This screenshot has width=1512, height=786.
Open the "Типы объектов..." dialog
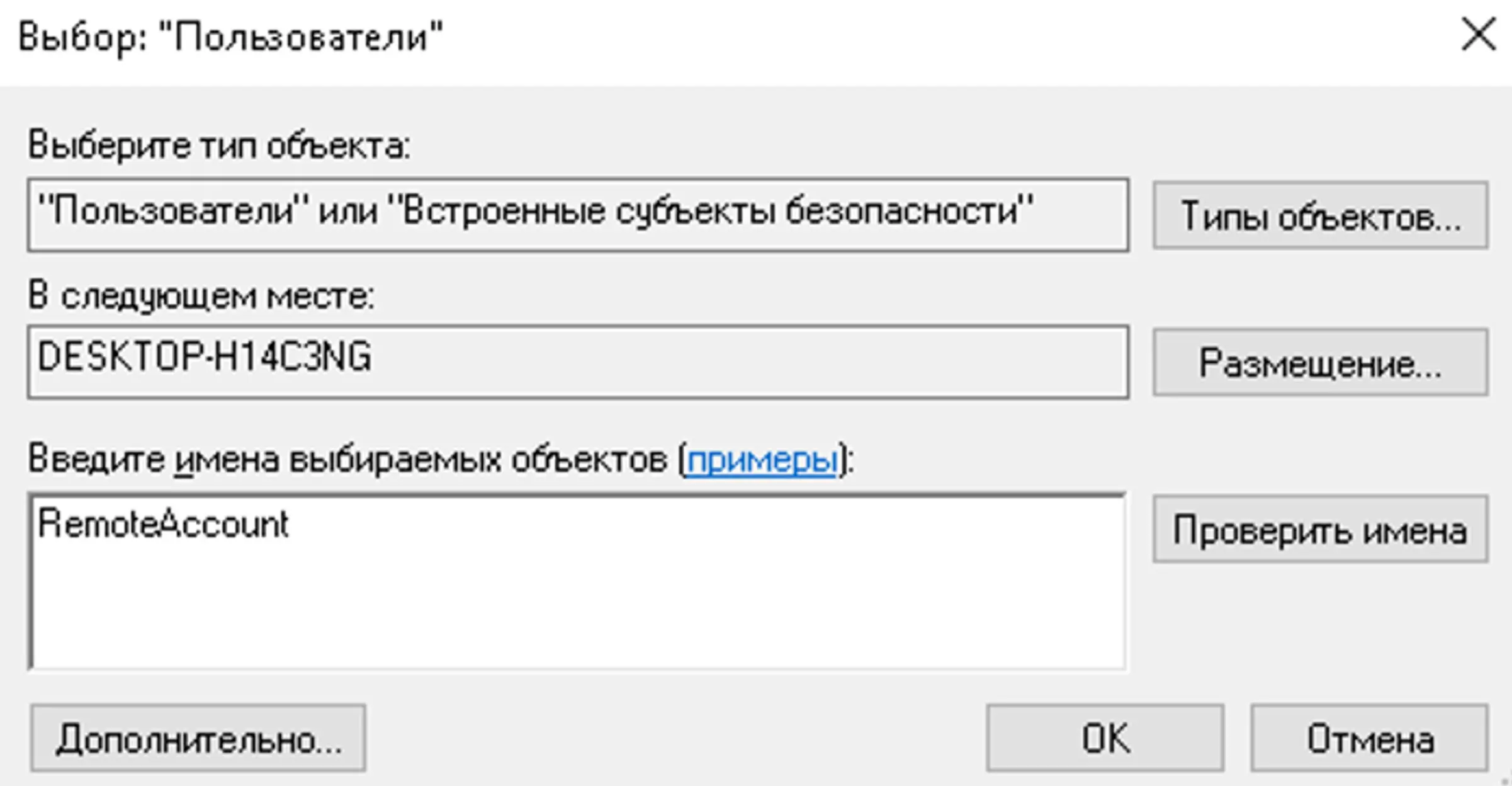pos(1320,215)
